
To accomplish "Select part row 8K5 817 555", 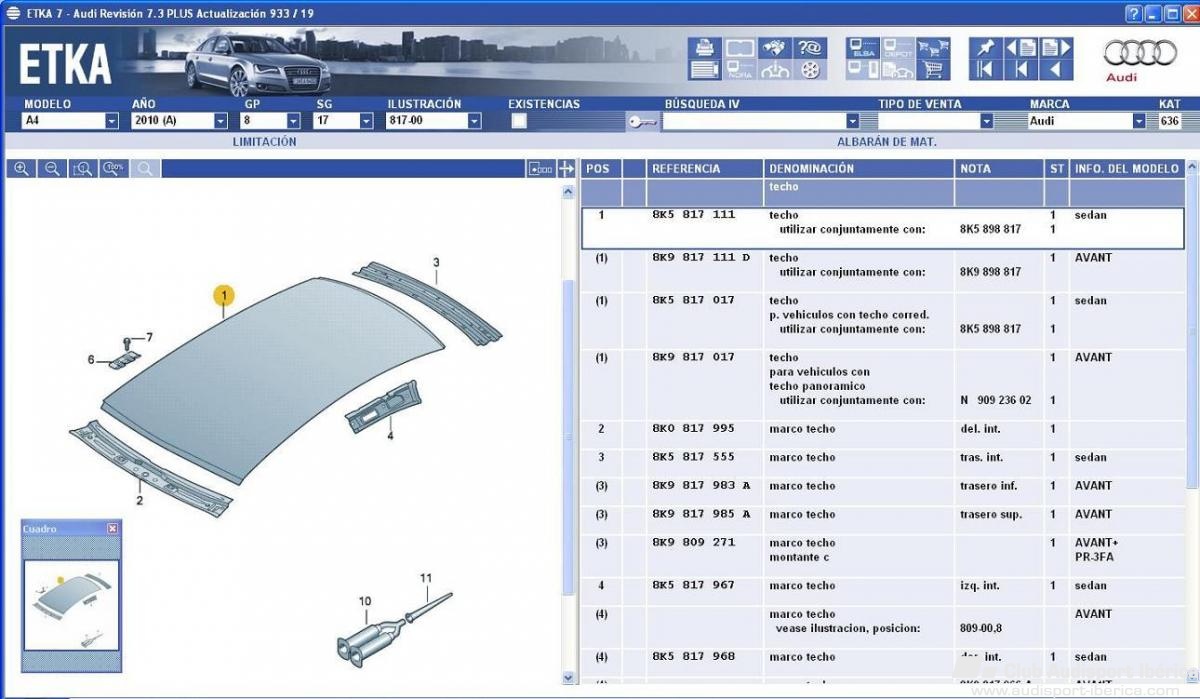I will (x=883, y=464).
